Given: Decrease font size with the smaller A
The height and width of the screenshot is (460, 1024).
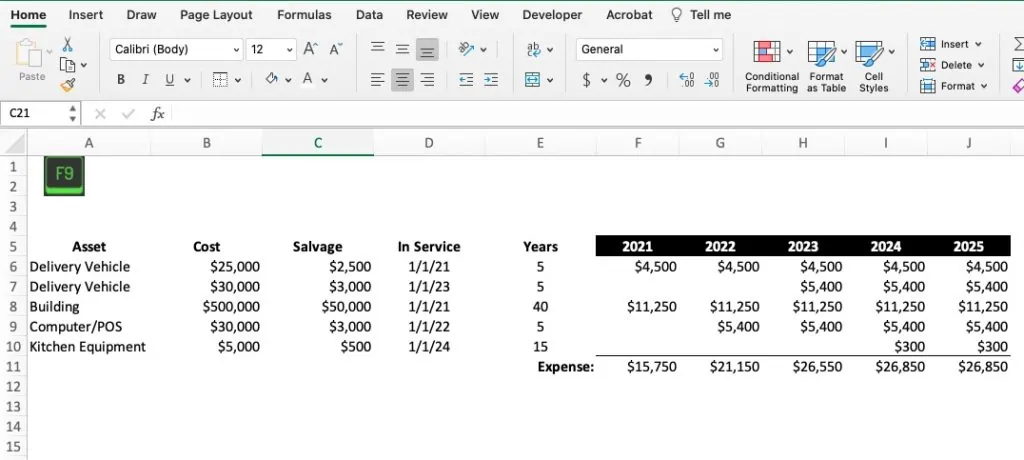Looking at the screenshot, I should click(x=336, y=49).
